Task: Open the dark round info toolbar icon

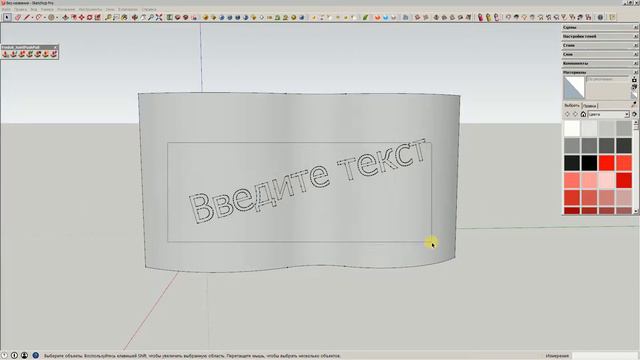Action: tap(600, 17)
